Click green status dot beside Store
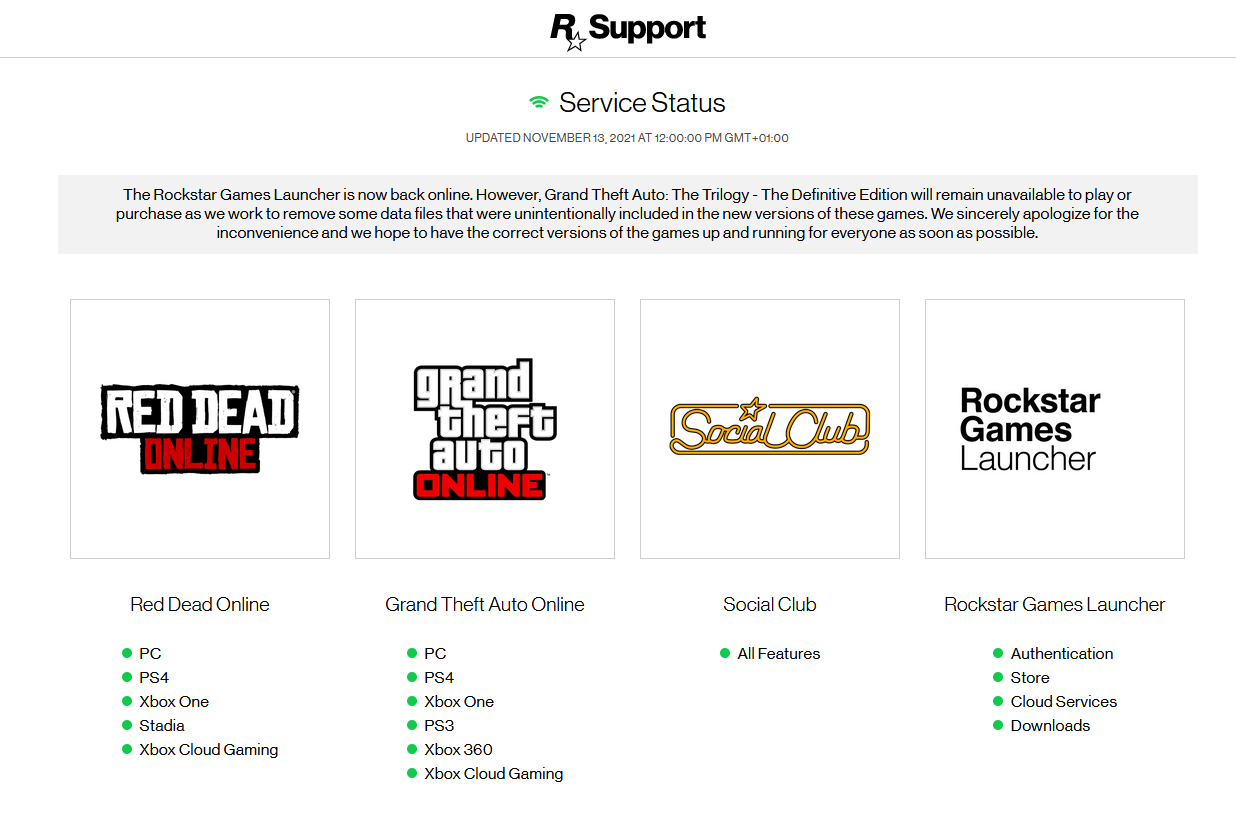This screenshot has height=826, width=1236. click(998, 677)
